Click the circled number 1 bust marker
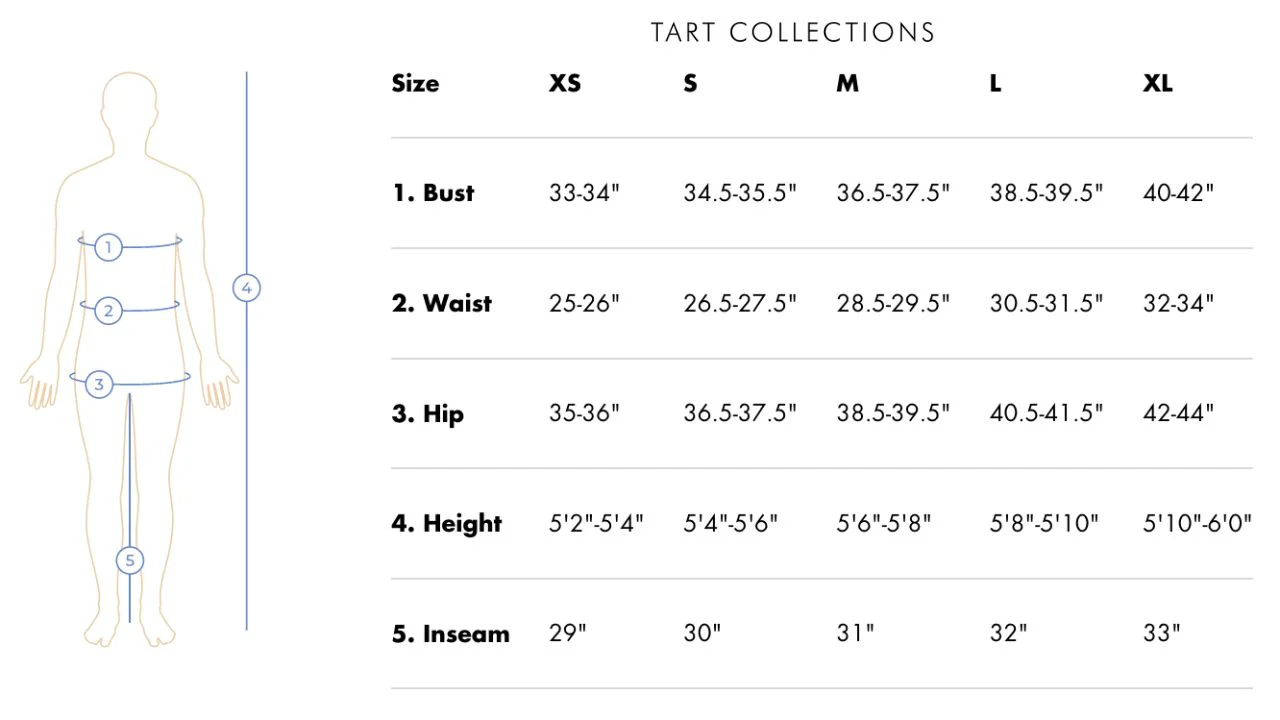 coord(109,247)
